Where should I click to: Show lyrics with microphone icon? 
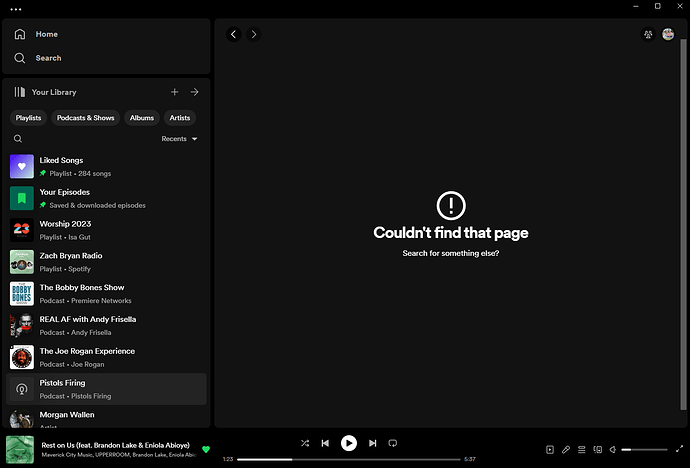click(x=566, y=450)
